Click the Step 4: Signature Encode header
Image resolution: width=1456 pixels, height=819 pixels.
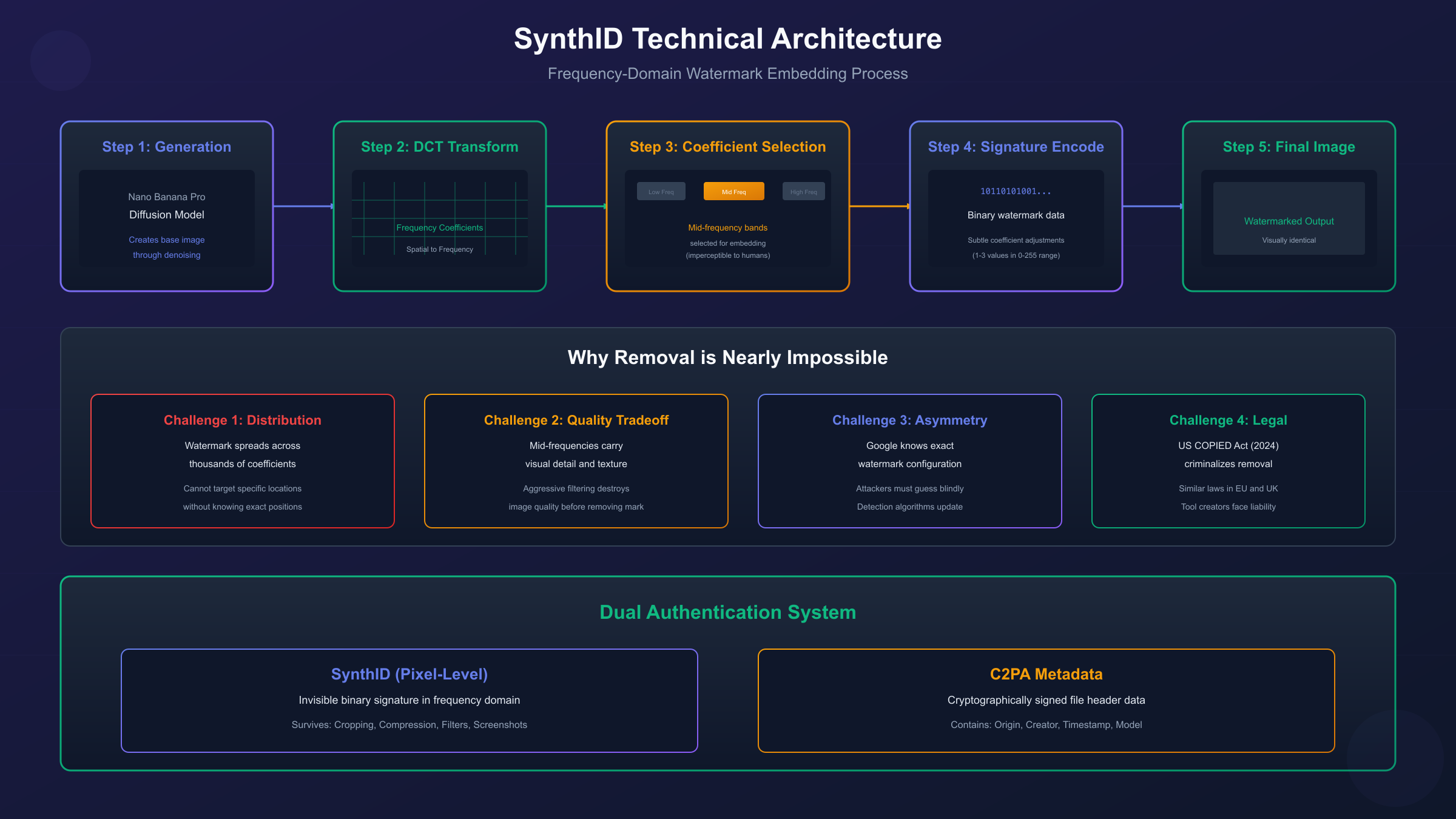pos(1016,146)
